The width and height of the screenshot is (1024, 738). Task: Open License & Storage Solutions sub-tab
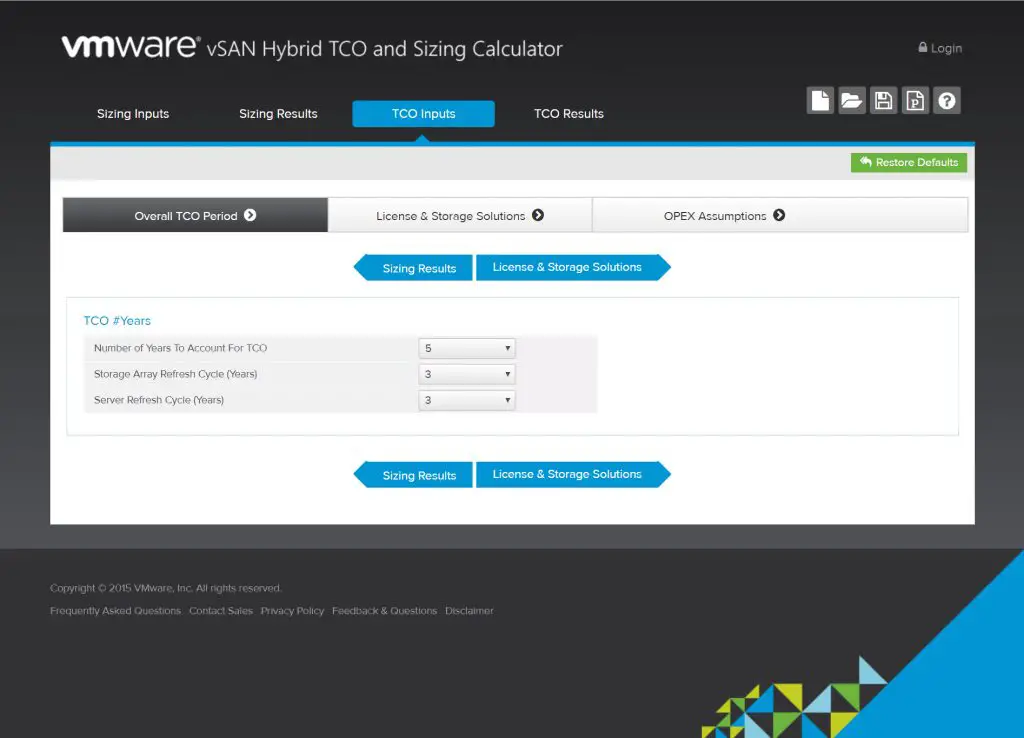tap(460, 215)
